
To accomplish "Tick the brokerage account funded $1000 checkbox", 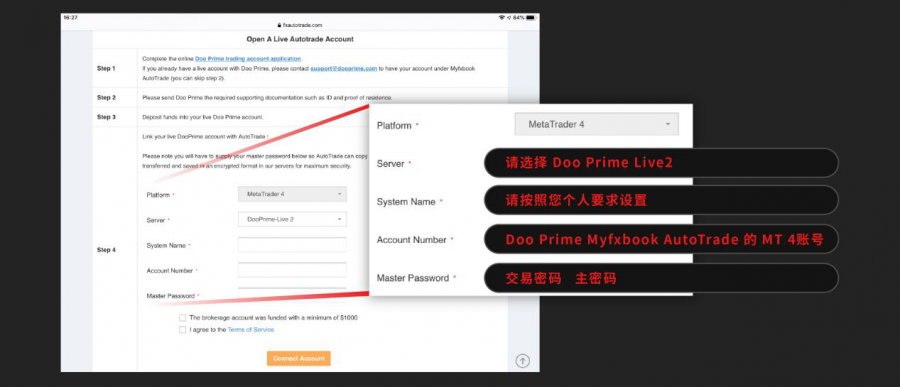I will pos(183,318).
